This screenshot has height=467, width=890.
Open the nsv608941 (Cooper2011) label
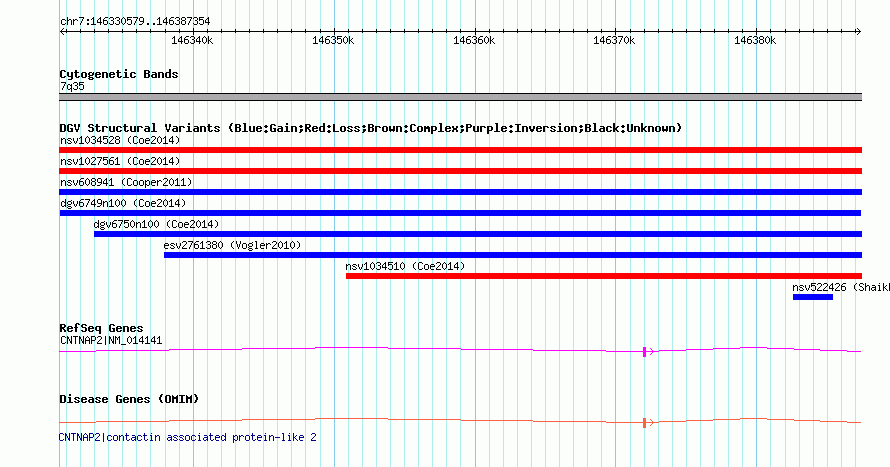(x=126, y=182)
